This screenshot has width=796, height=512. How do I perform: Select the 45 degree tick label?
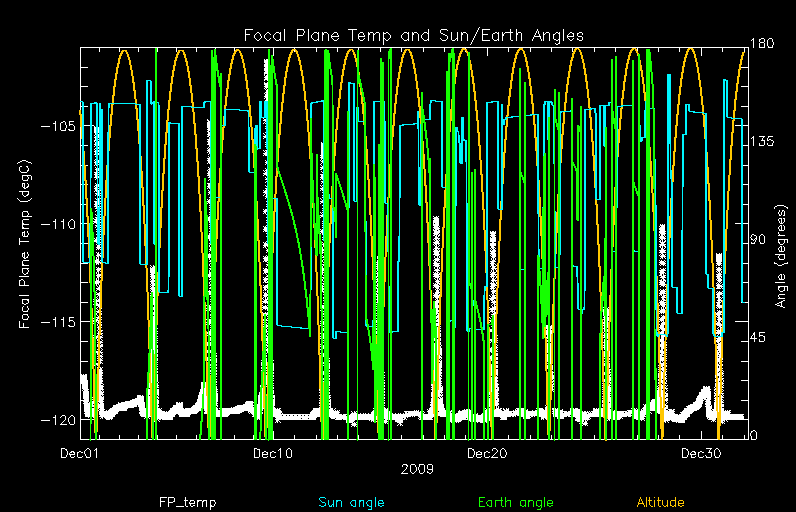(761, 338)
